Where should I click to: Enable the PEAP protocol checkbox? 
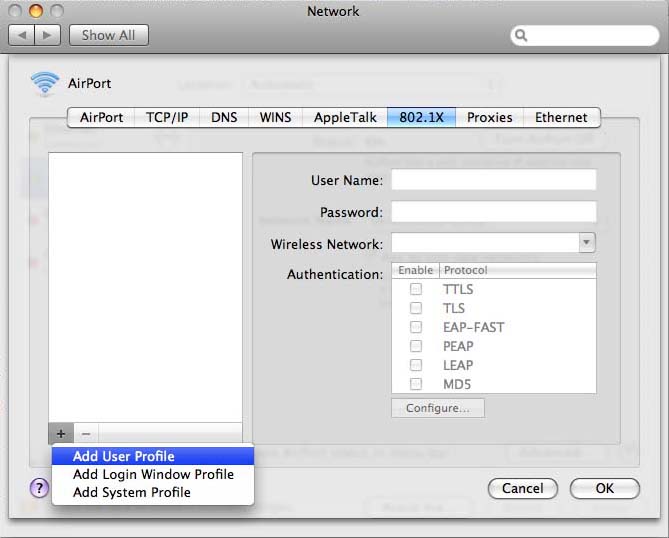[416, 346]
